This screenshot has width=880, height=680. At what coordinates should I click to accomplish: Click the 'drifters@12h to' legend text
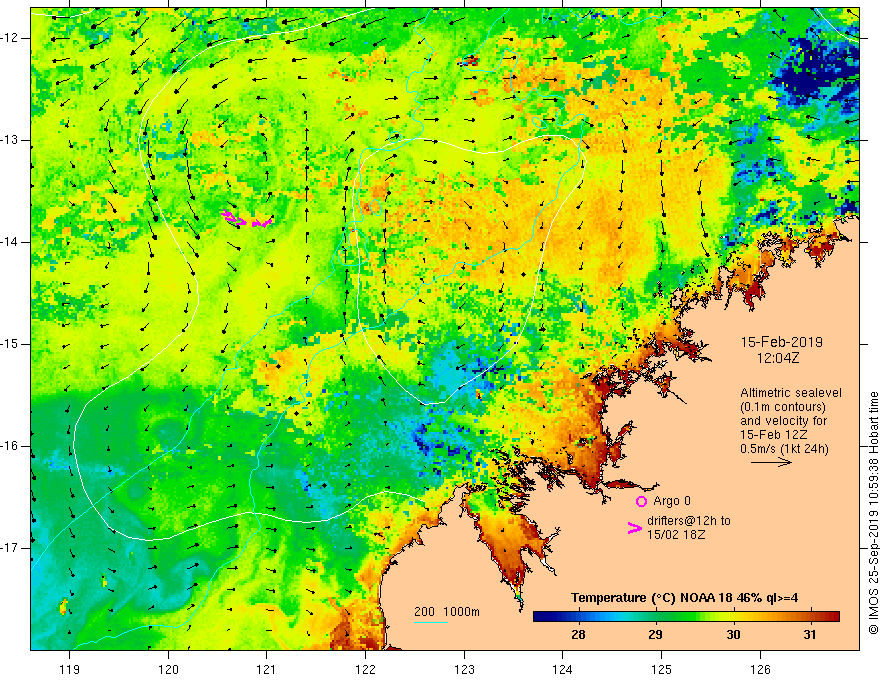(x=689, y=521)
